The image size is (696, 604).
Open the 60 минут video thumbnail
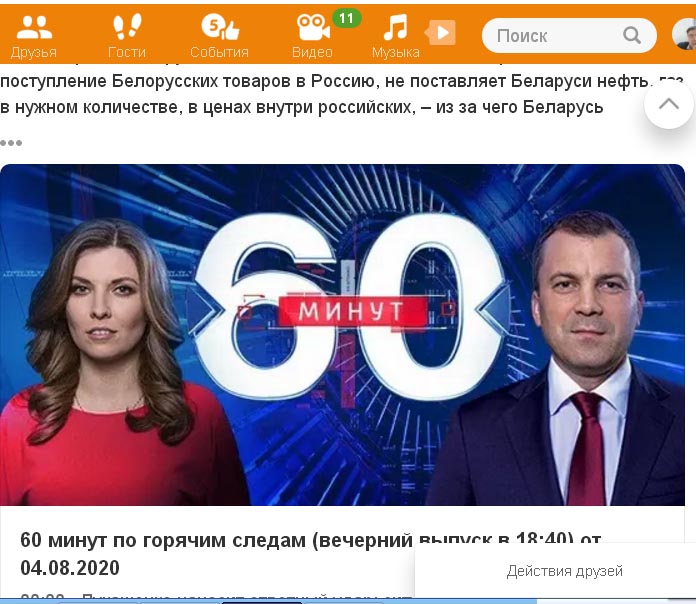pos(342,335)
